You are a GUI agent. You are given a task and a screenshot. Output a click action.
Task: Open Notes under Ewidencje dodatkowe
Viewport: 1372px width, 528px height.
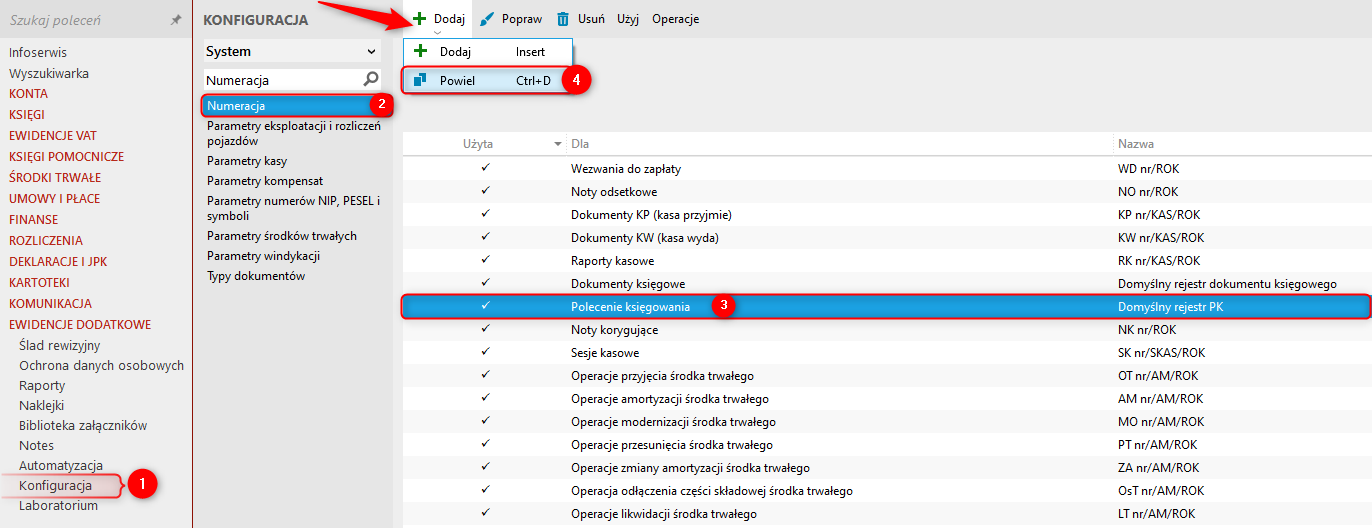tap(37, 446)
